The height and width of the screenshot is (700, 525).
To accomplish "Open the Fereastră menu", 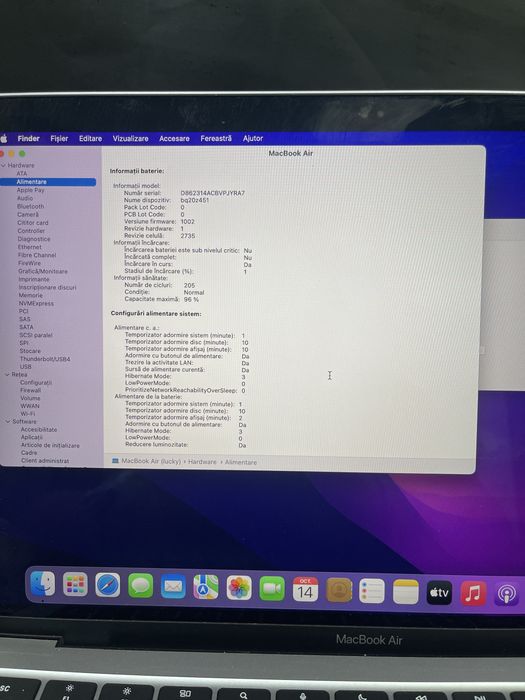I will click(216, 138).
